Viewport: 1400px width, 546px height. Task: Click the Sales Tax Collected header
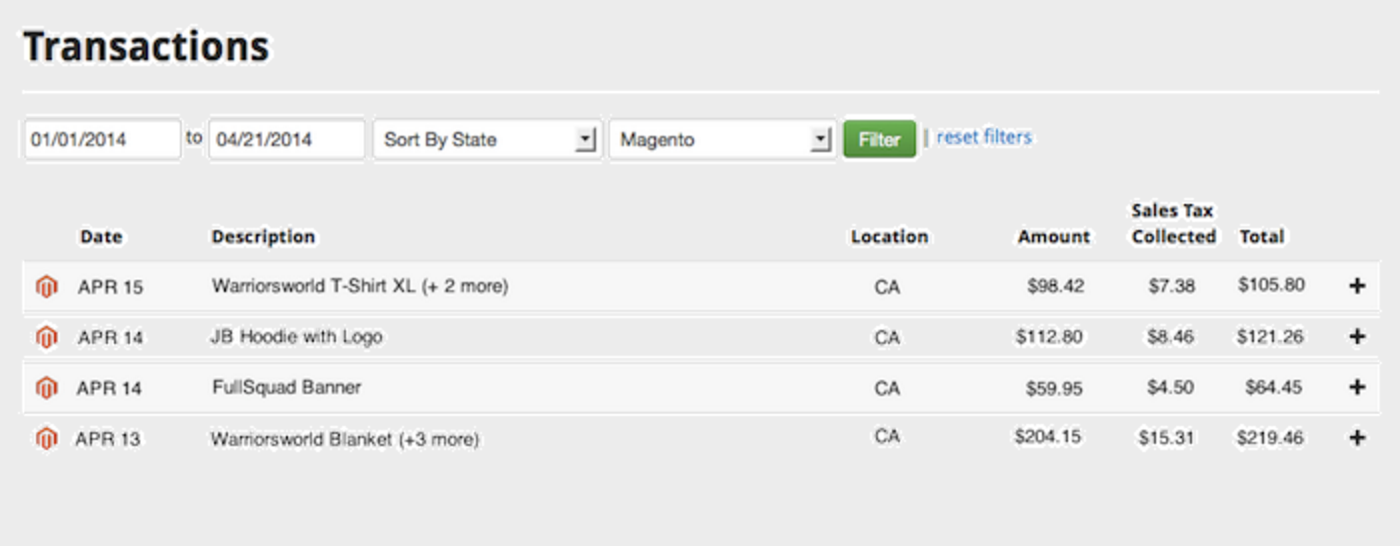coord(1173,224)
